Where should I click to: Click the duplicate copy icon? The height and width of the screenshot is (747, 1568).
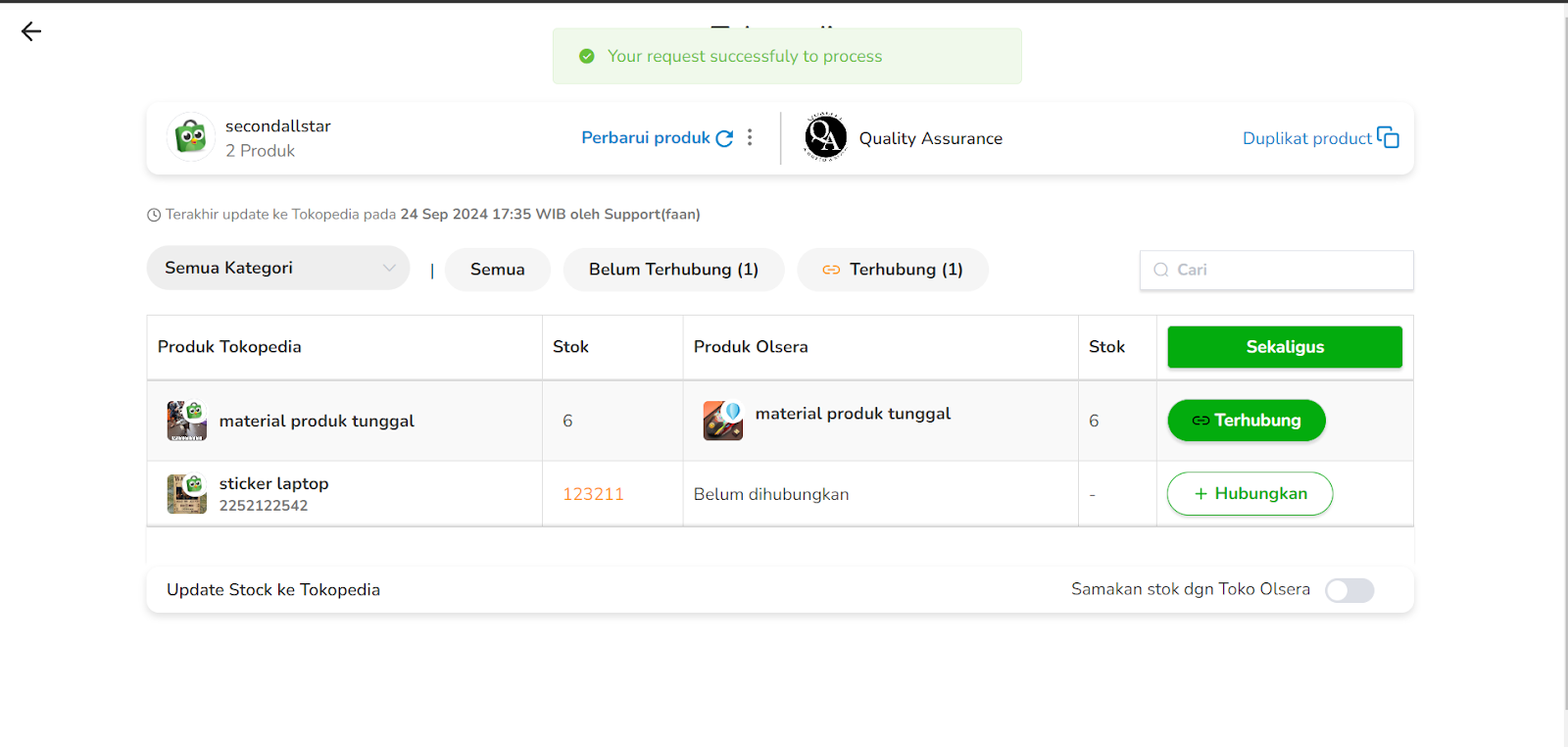point(1388,137)
